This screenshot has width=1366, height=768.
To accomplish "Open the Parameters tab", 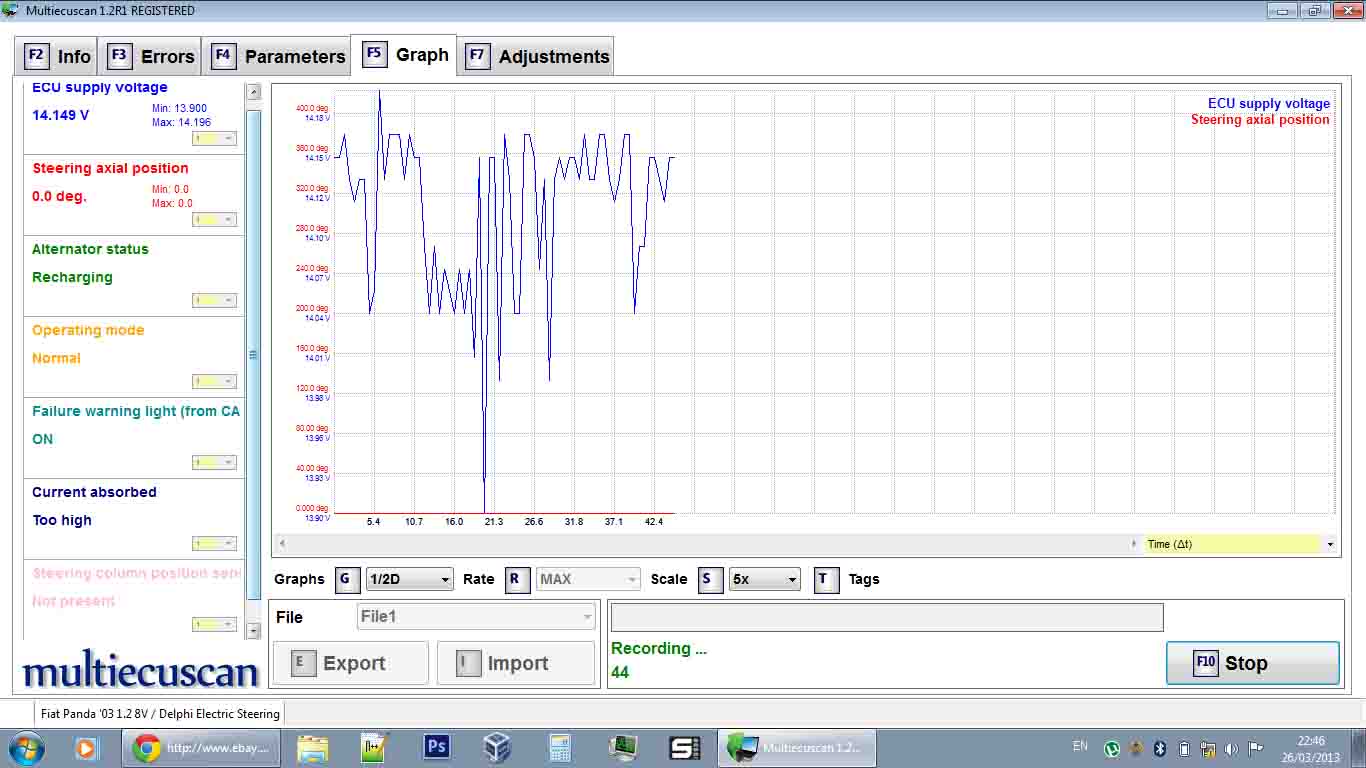I will (279, 56).
